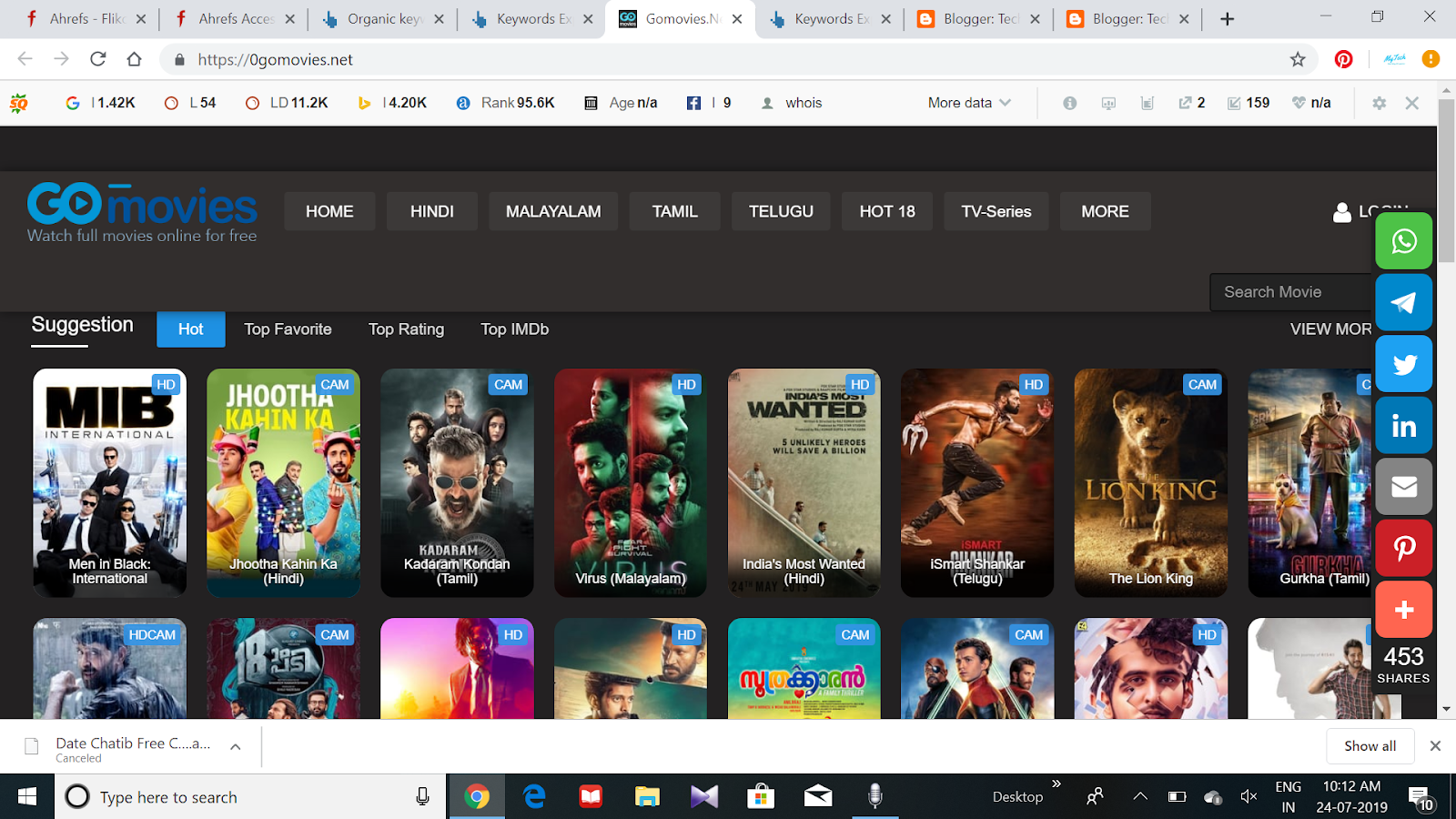Image resolution: width=1456 pixels, height=819 pixels.
Task: Open File Explorer from taskbar
Action: point(647,797)
